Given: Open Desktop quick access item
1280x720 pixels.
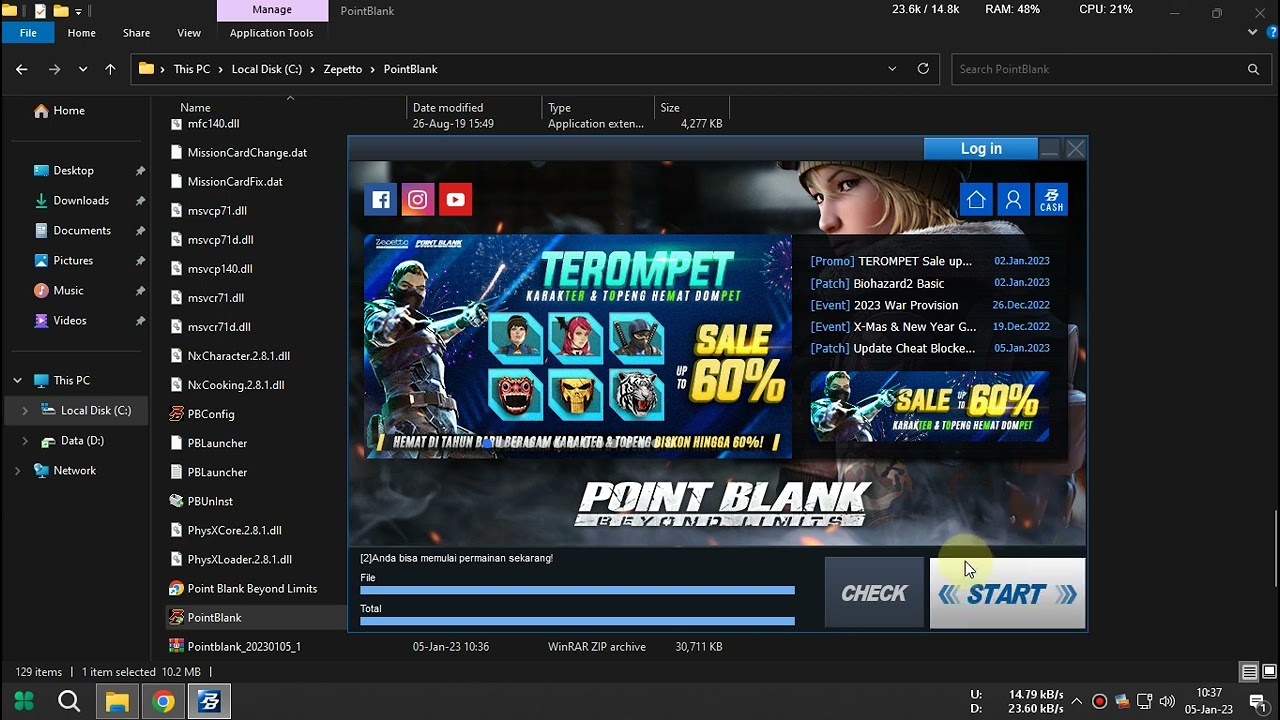Looking at the screenshot, I should (74, 171).
